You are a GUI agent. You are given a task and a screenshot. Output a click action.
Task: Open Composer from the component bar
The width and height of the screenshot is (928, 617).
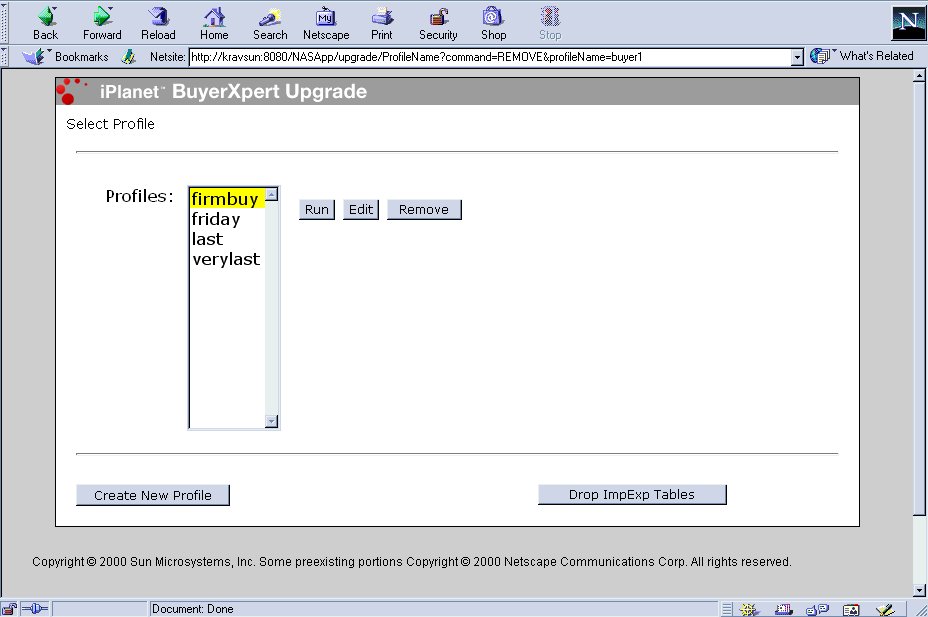point(885,609)
